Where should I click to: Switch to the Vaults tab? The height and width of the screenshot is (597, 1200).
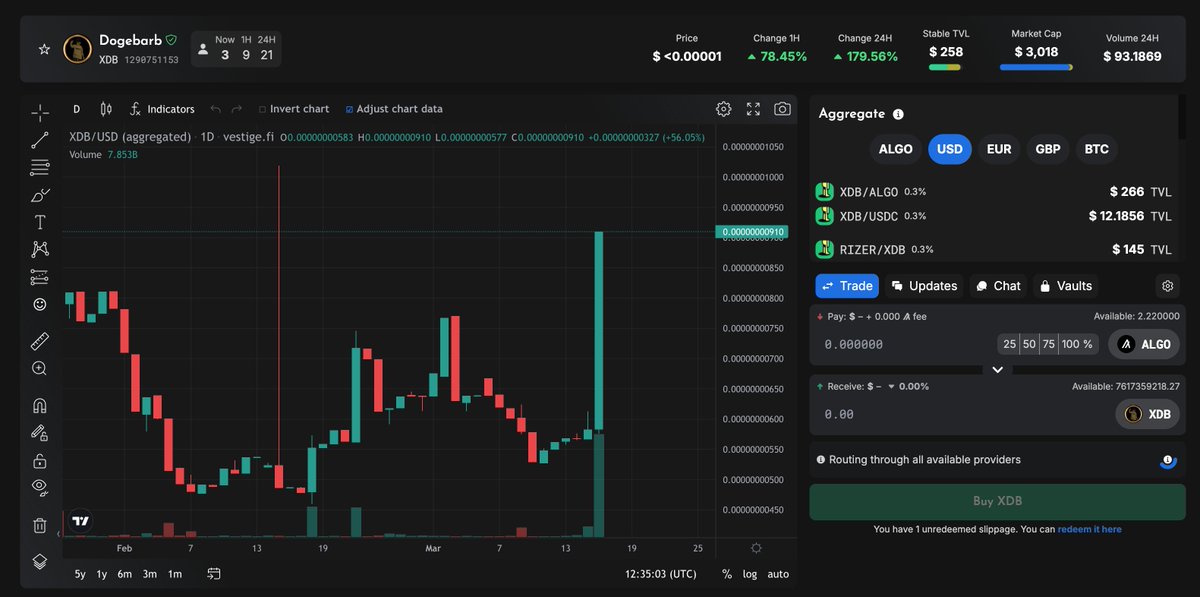tap(1066, 286)
